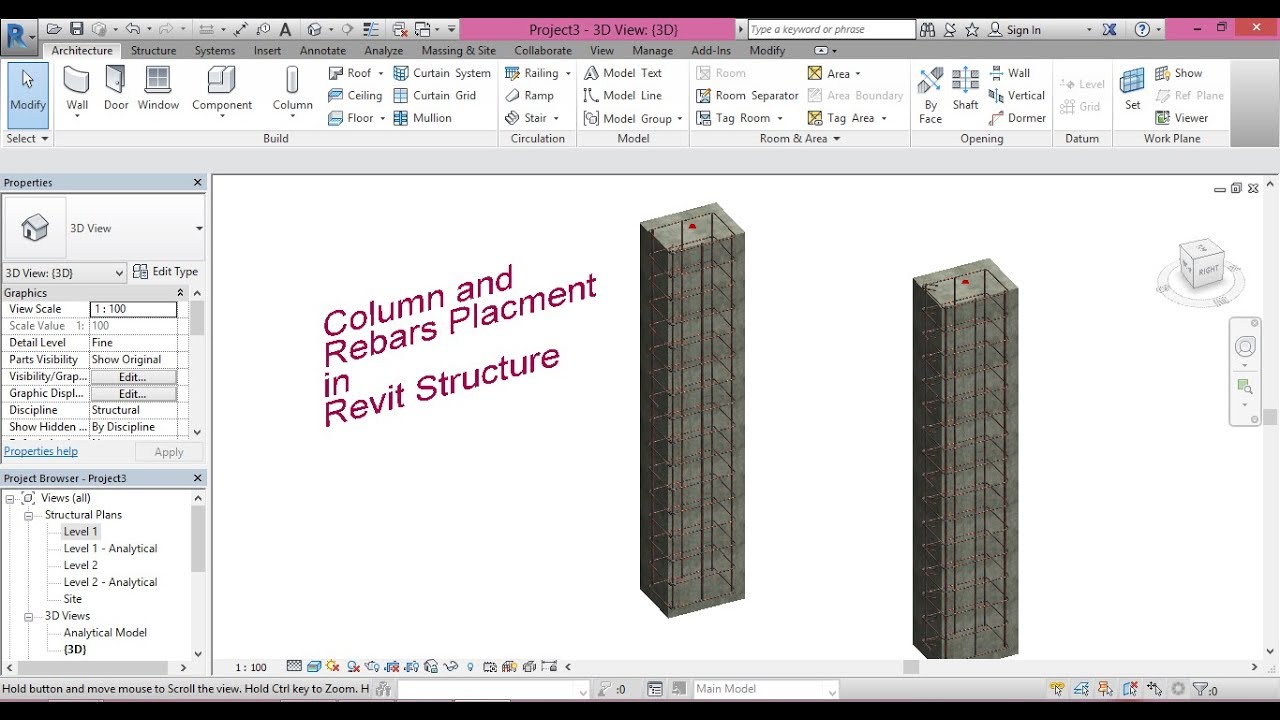
Task: Click the Vertical opening tool
Action: click(x=1016, y=96)
